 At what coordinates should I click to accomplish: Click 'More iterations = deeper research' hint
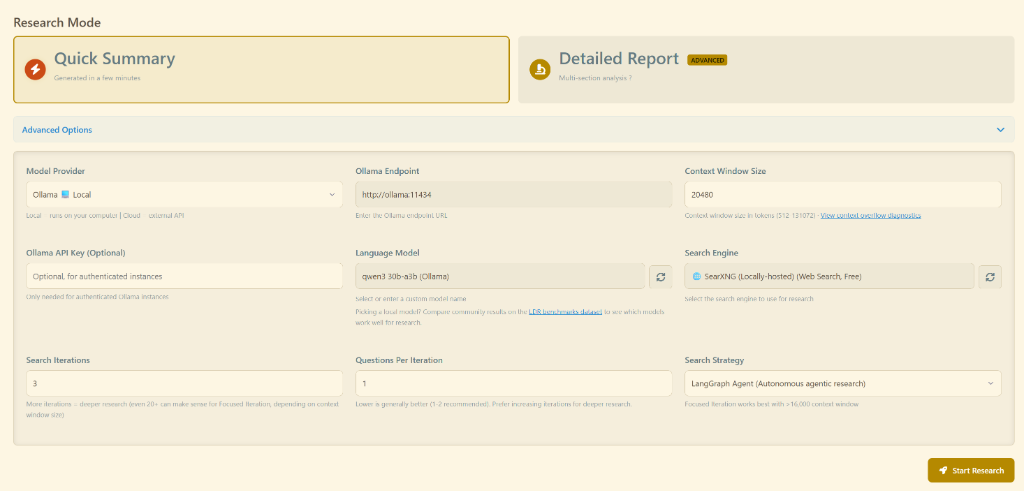[x=182, y=409]
